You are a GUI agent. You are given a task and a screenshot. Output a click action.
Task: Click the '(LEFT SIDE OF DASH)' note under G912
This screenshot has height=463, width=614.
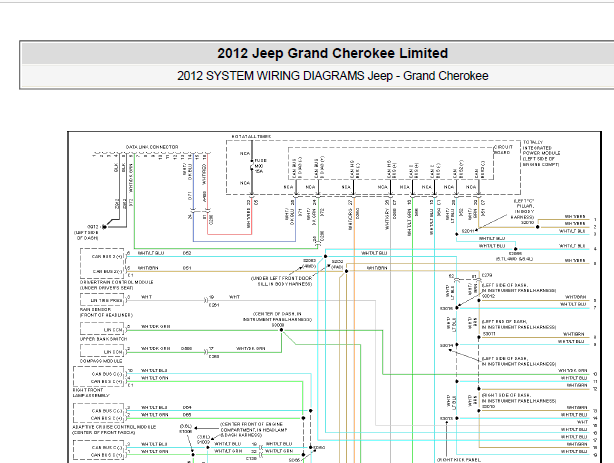(x=86, y=235)
